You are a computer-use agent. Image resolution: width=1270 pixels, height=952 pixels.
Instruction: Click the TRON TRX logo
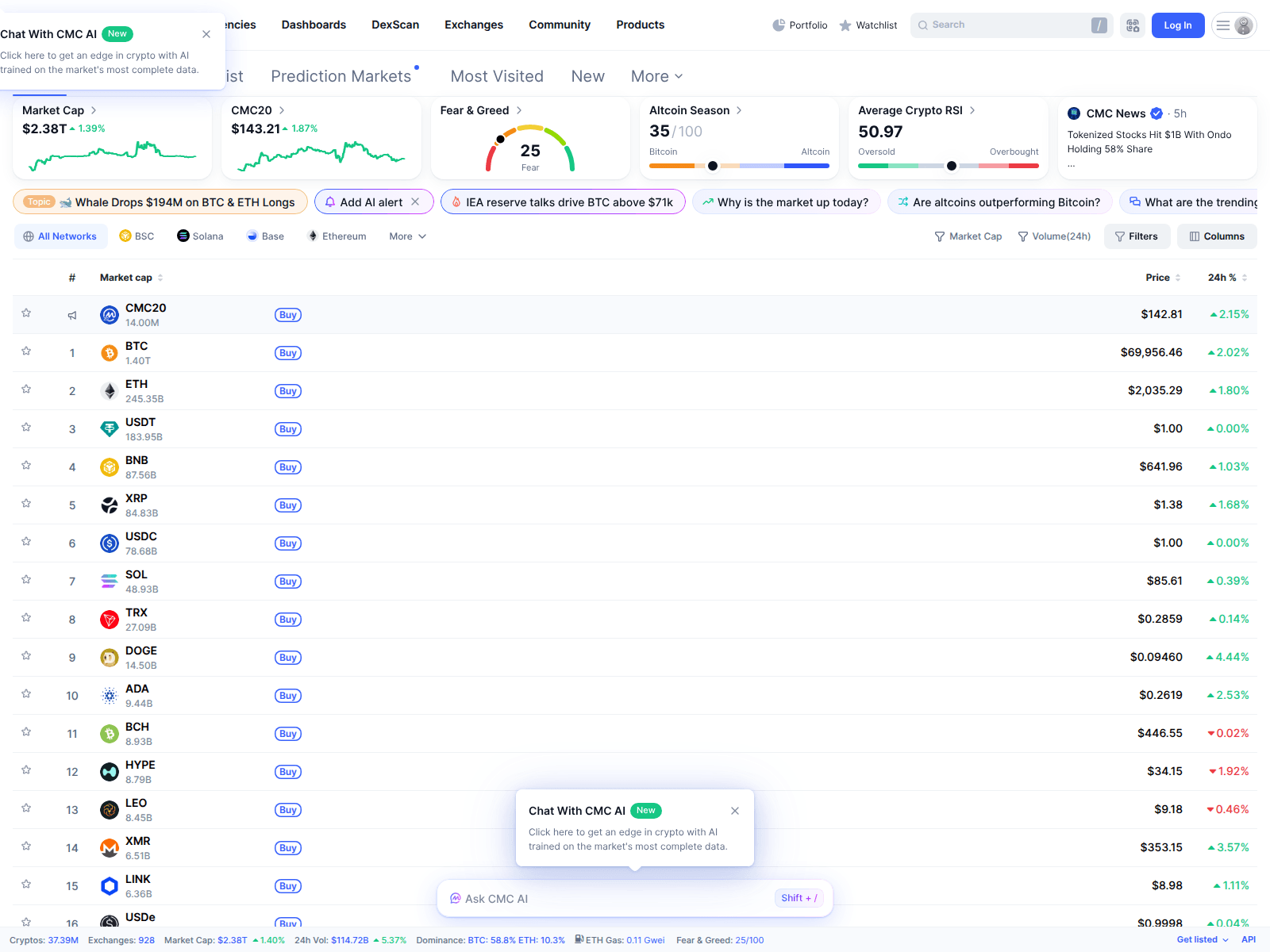[x=110, y=620]
